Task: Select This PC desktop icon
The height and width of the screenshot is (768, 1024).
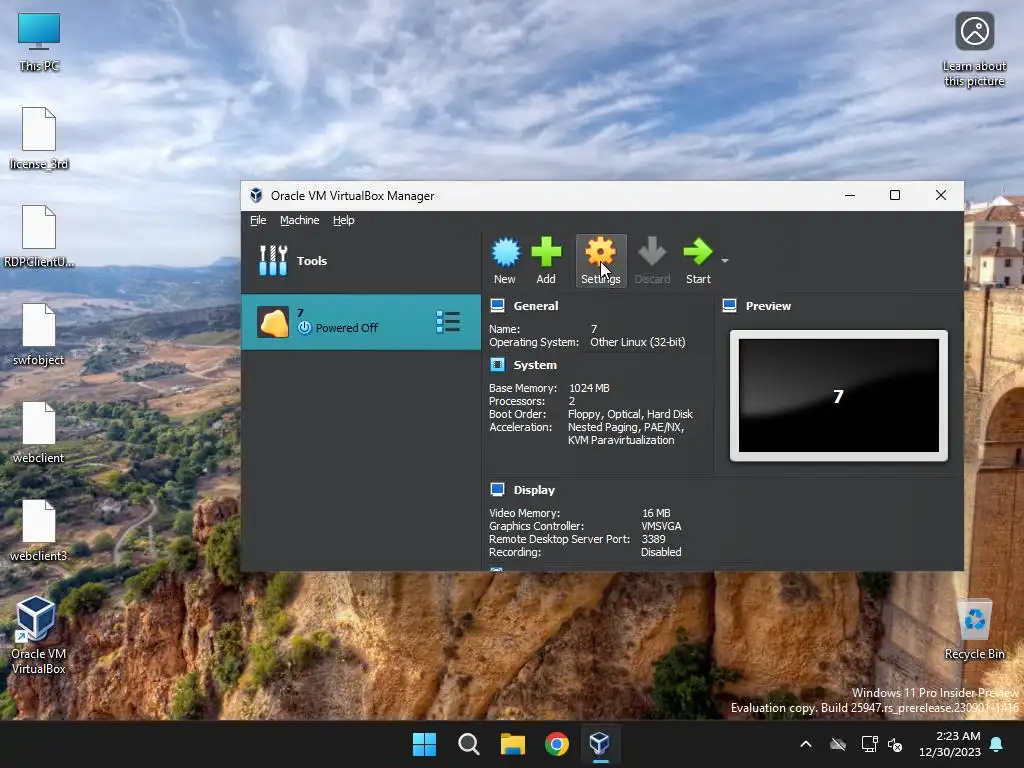Action: pyautogui.click(x=39, y=42)
